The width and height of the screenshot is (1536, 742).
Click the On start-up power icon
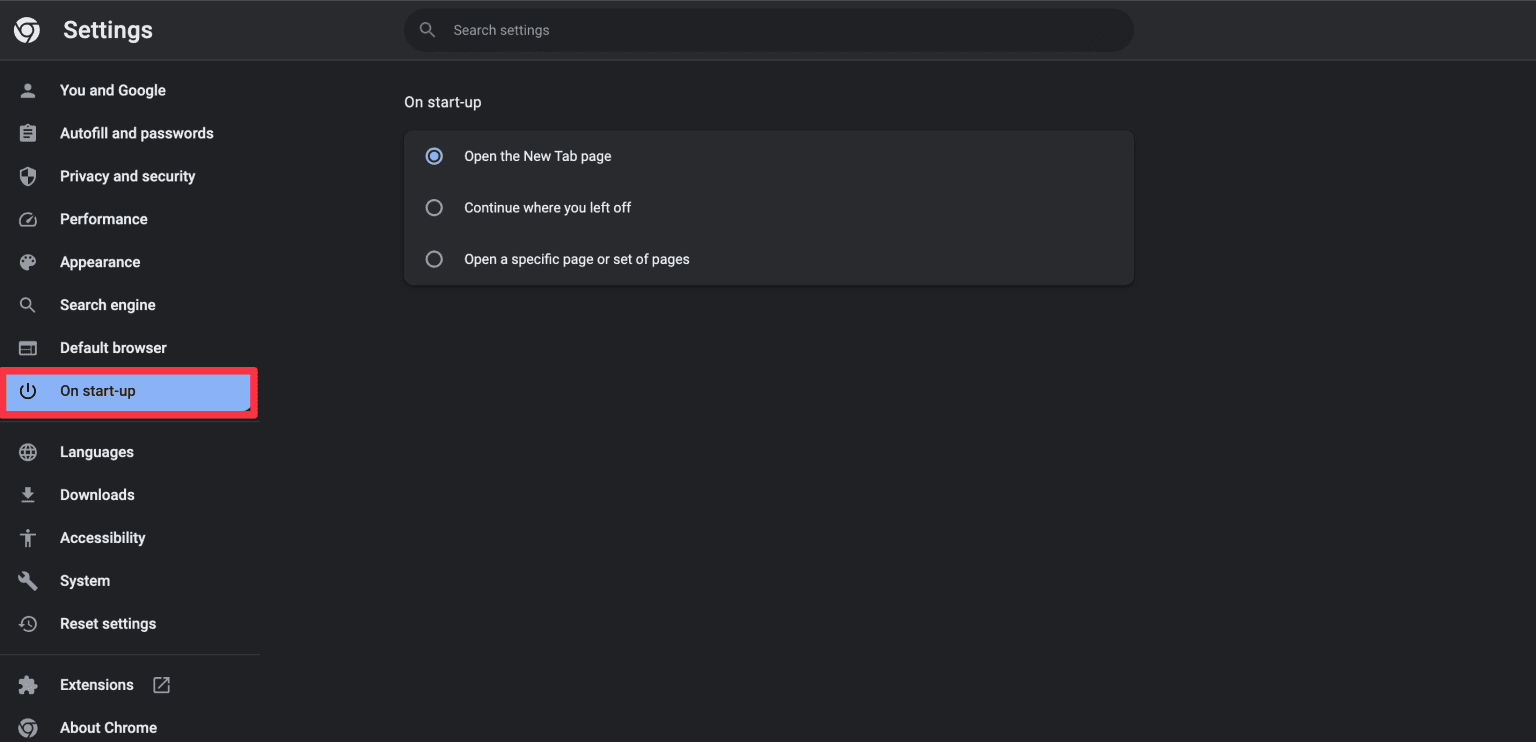pyautogui.click(x=27, y=391)
